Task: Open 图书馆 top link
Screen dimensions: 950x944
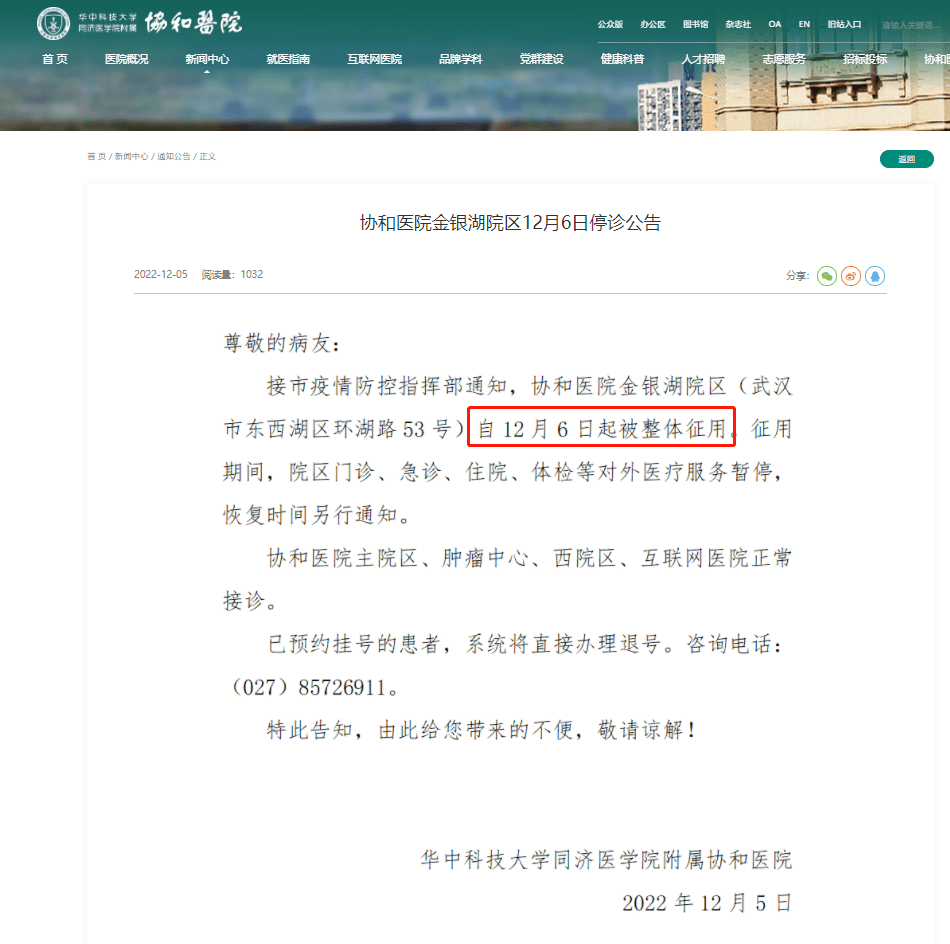Action: pos(696,24)
